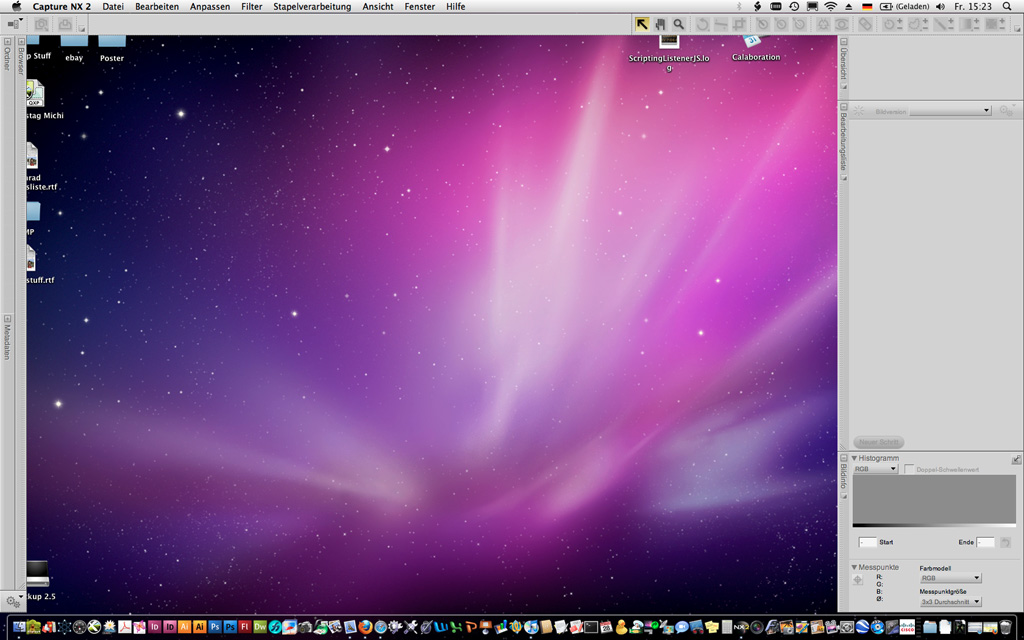Open the Capture NX 2 application menu
1024x640 pixels.
[61, 7]
